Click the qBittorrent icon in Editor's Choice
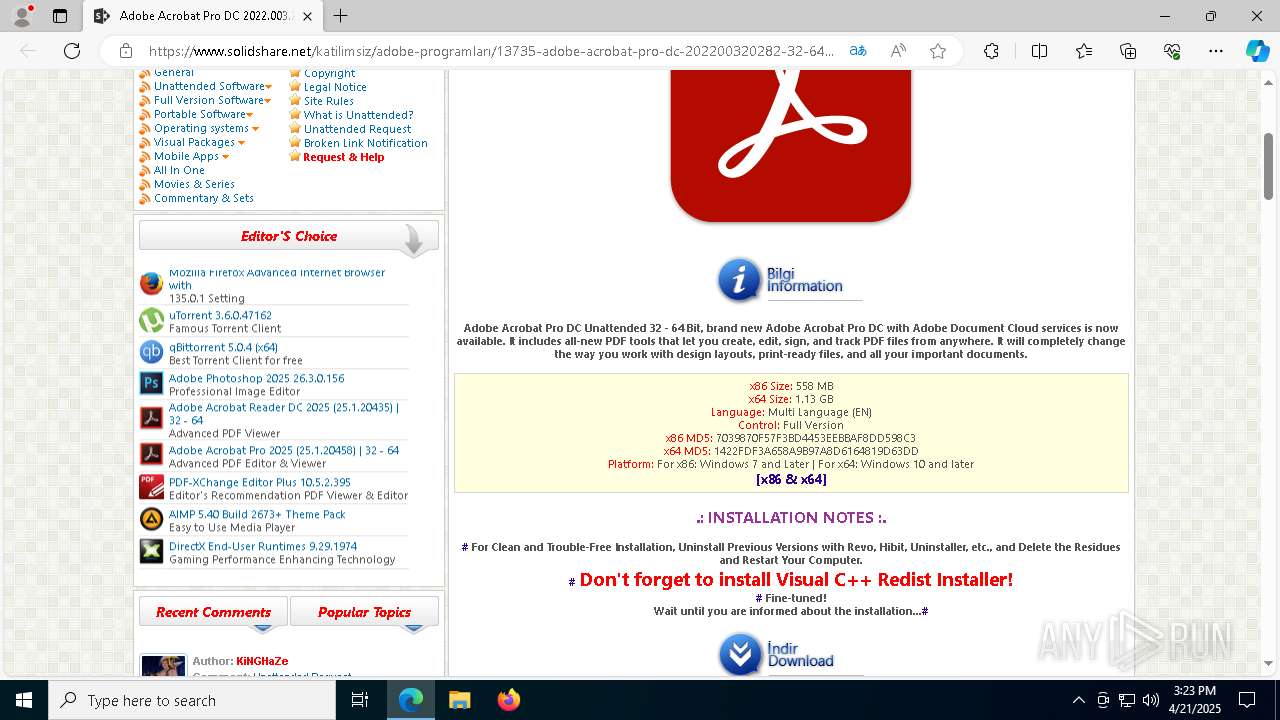1280x720 pixels. [151, 352]
